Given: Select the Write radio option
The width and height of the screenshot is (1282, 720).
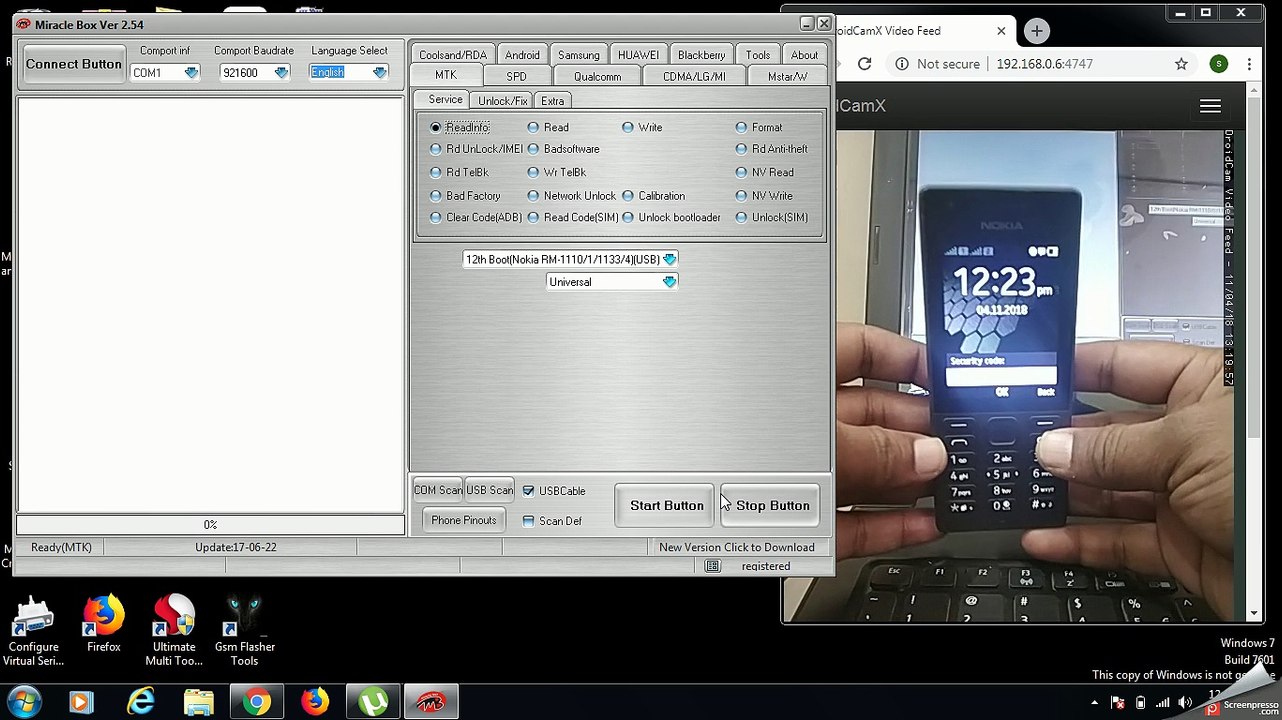Looking at the screenshot, I should [628, 128].
